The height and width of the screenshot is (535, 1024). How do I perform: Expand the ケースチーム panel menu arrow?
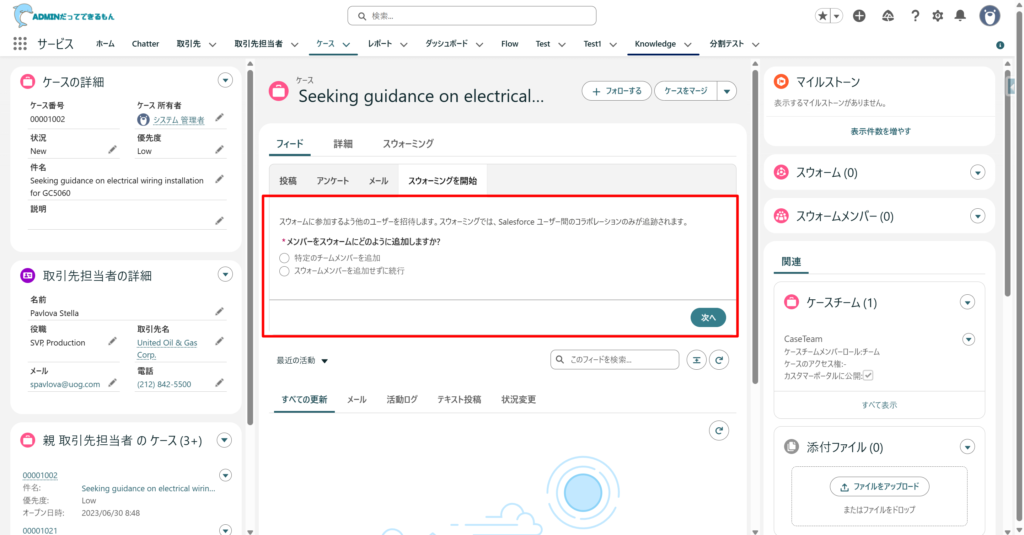tap(967, 302)
